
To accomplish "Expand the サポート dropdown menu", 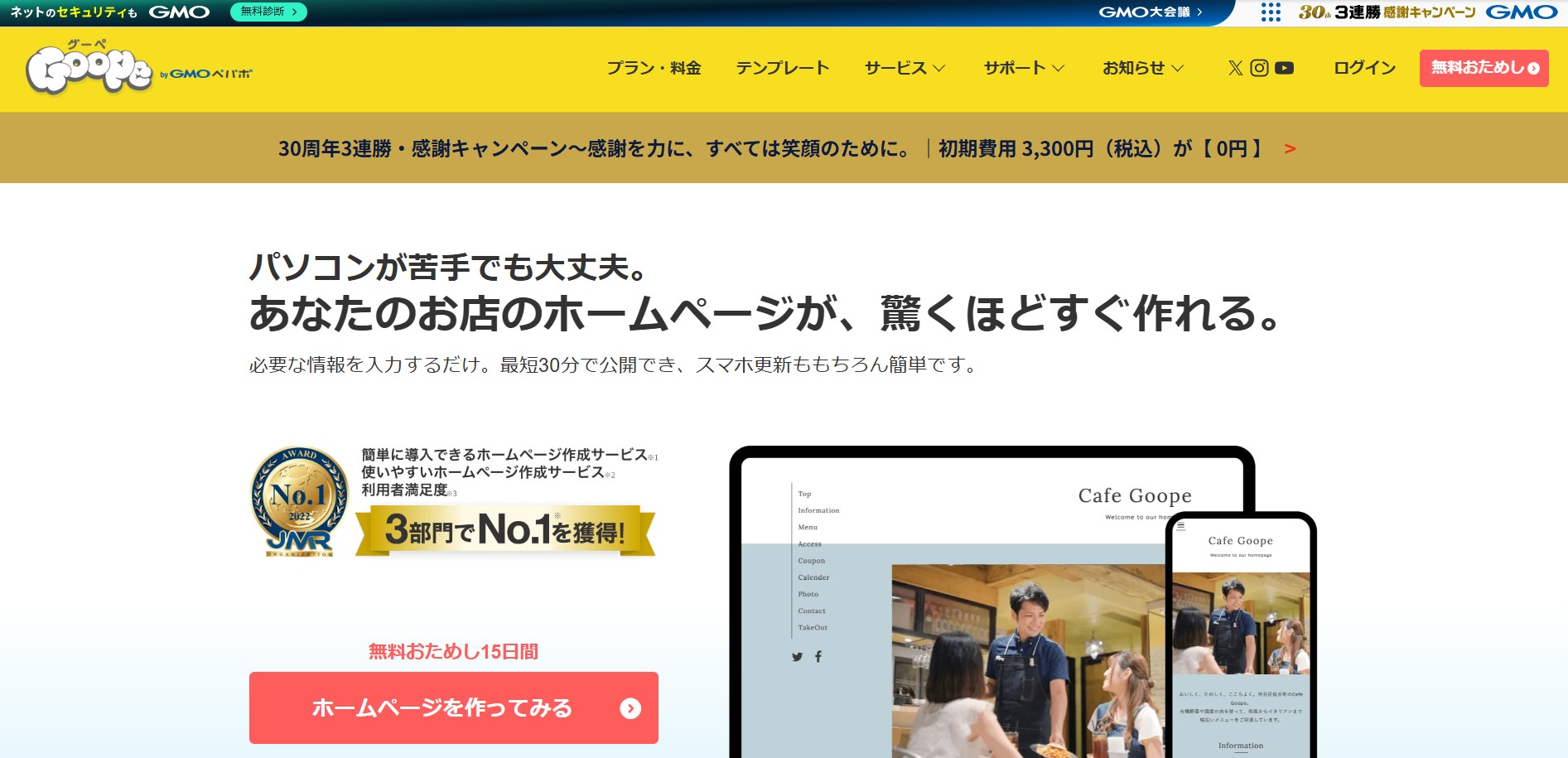I will 1024,68.
